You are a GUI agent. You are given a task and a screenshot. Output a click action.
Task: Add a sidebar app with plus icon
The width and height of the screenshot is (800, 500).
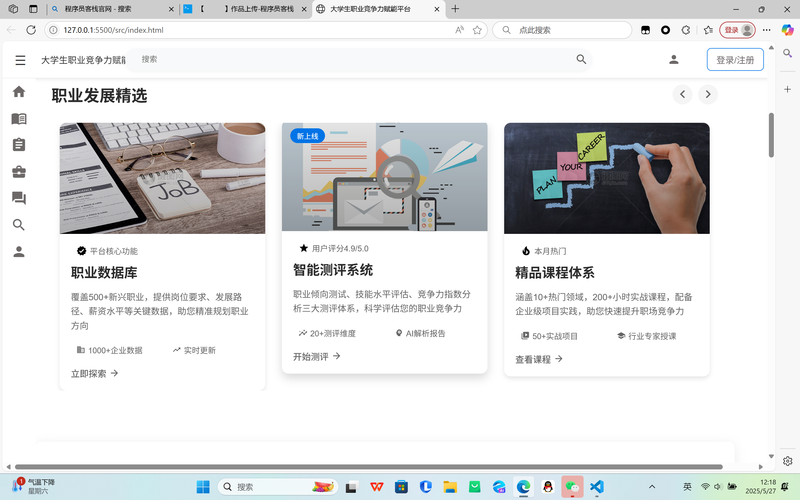(x=788, y=89)
